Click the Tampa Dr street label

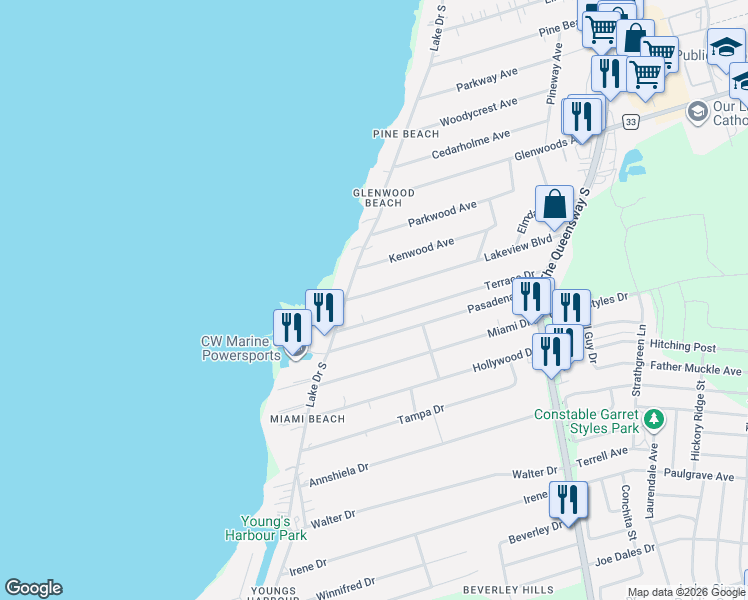tap(421, 414)
